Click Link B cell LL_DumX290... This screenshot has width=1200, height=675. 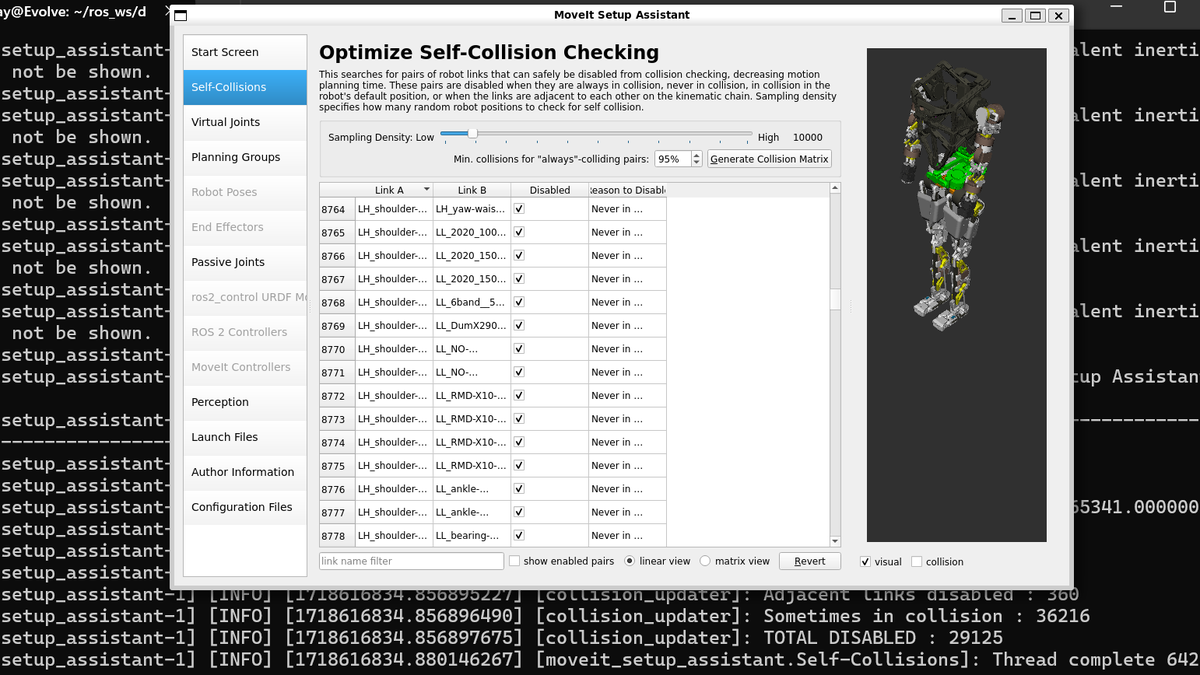point(472,326)
